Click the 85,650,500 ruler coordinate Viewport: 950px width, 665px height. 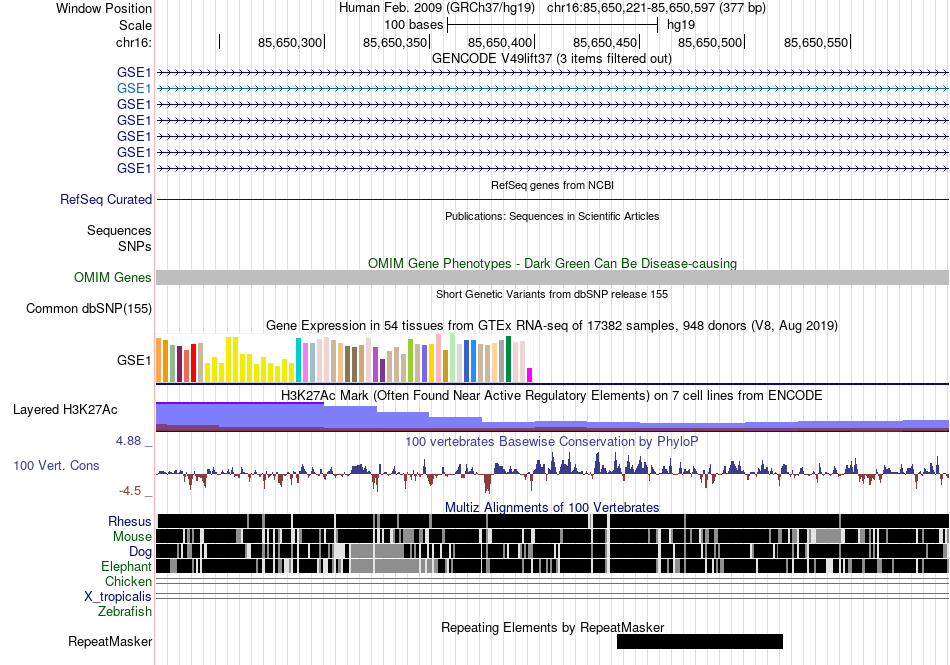click(x=710, y=42)
